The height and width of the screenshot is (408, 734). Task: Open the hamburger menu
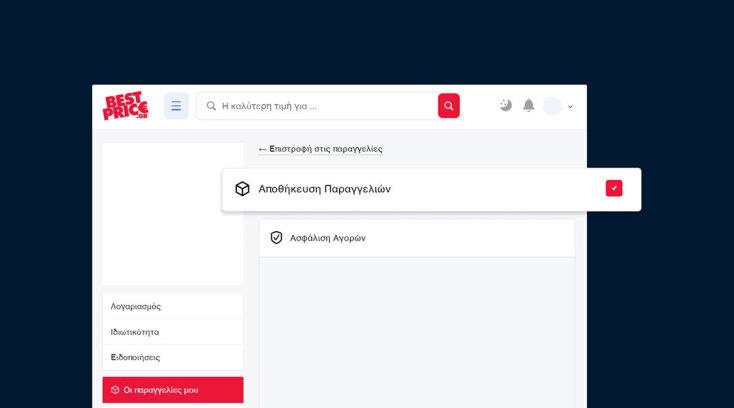coord(176,106)
